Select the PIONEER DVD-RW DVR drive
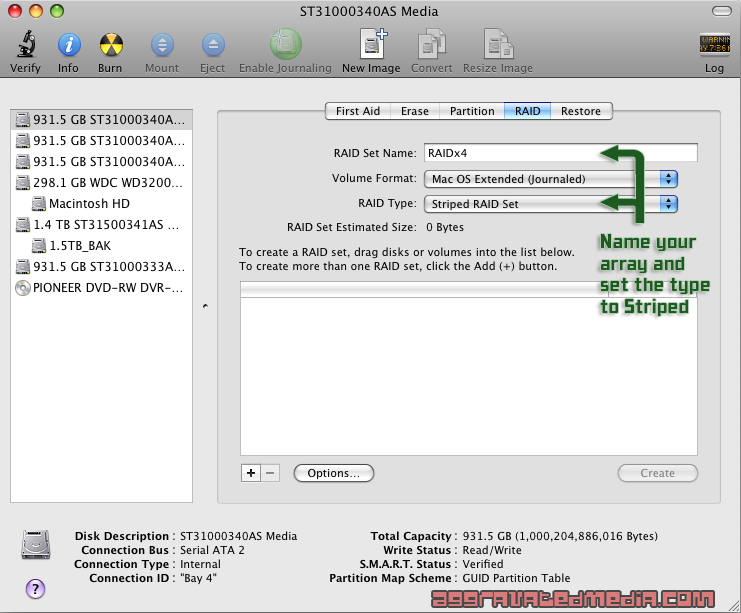The height and width of the screenshot is (613, 741). coord(101,288)
